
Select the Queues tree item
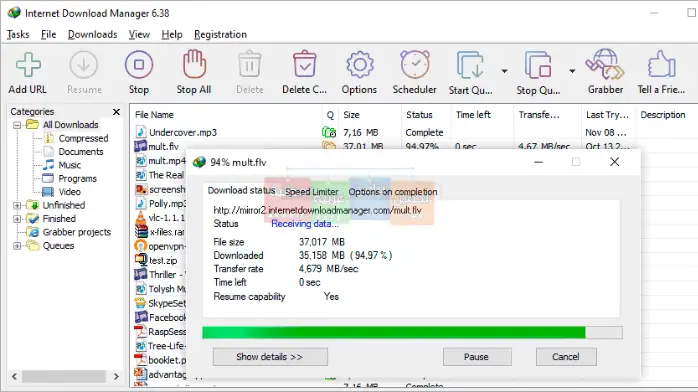point(58,246)
